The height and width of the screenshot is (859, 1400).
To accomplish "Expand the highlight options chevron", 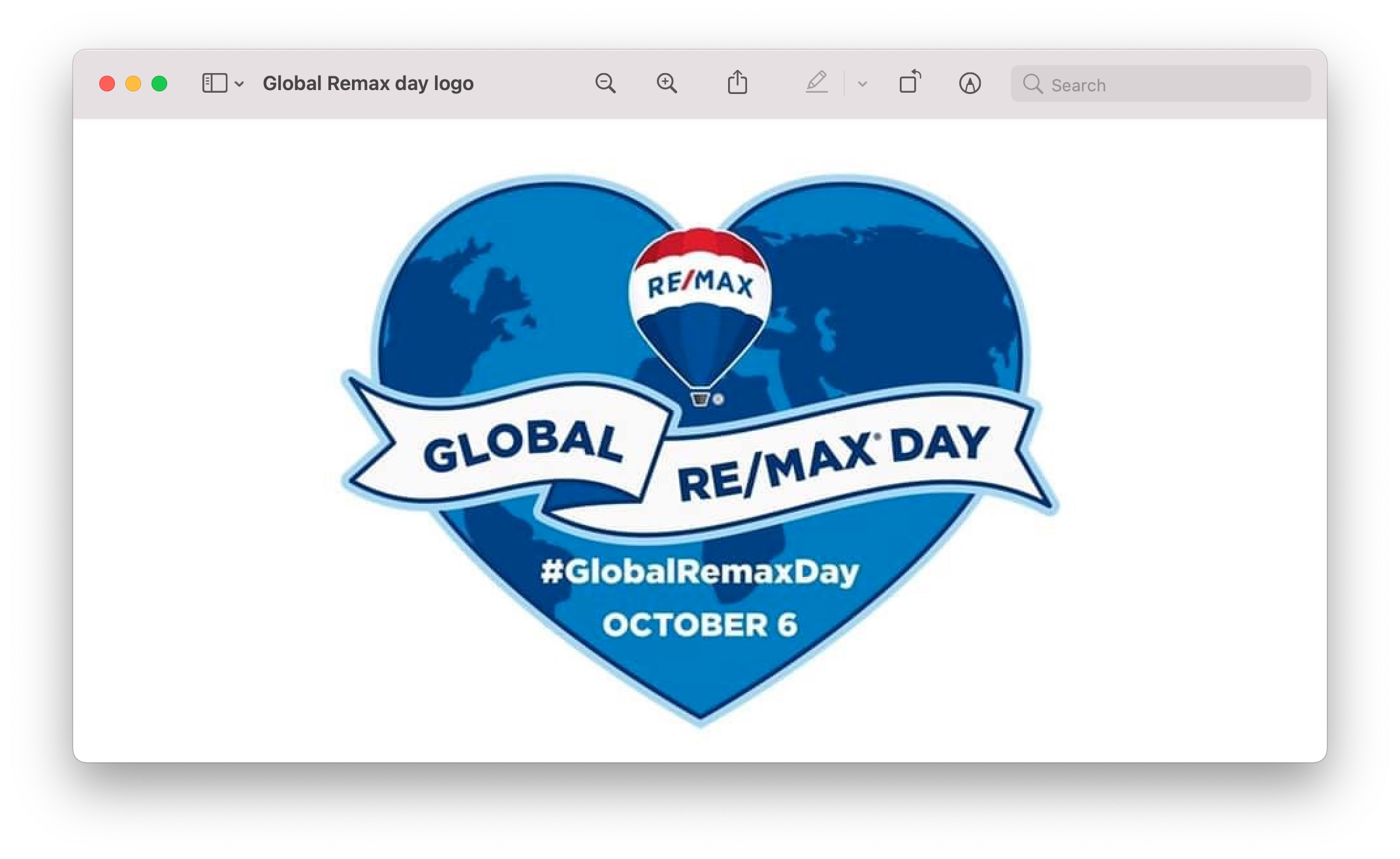I will (x=863, y=84).
